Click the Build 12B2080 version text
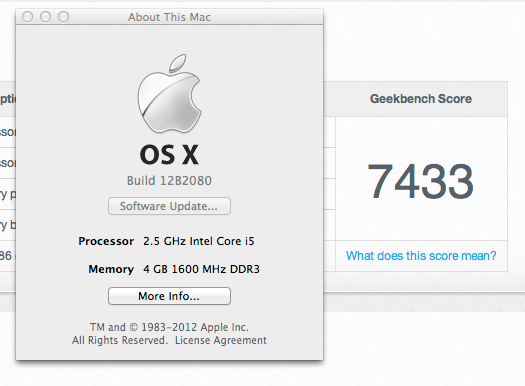This screenshot has width=525, height=386. pos(169,181)
